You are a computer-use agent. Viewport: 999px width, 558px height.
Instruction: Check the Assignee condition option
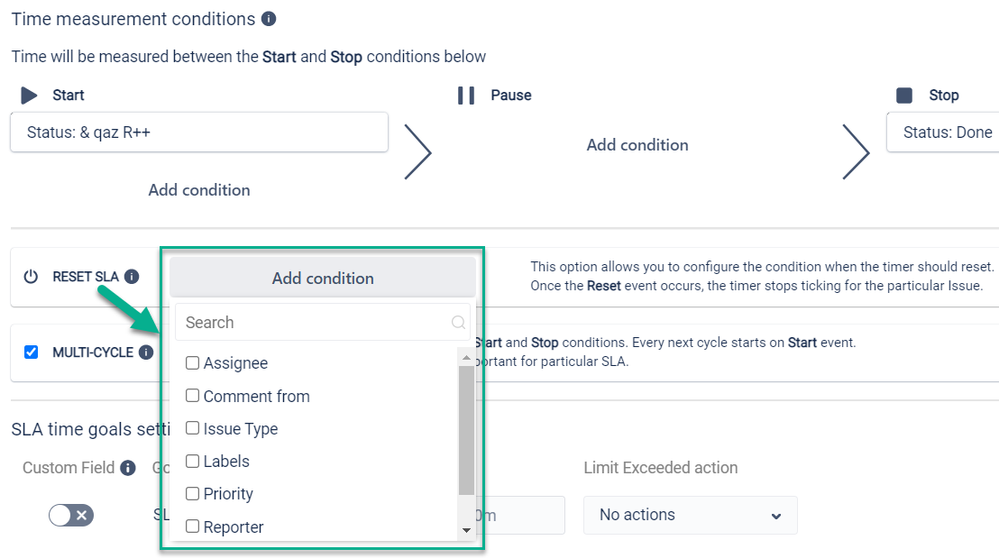point(193,363)
